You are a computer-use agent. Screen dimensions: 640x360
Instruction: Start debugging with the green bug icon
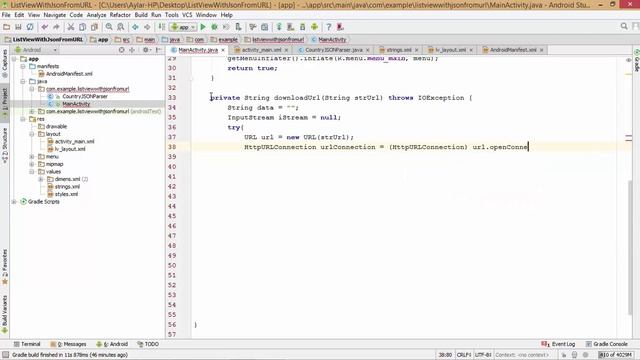click(214, 27)
